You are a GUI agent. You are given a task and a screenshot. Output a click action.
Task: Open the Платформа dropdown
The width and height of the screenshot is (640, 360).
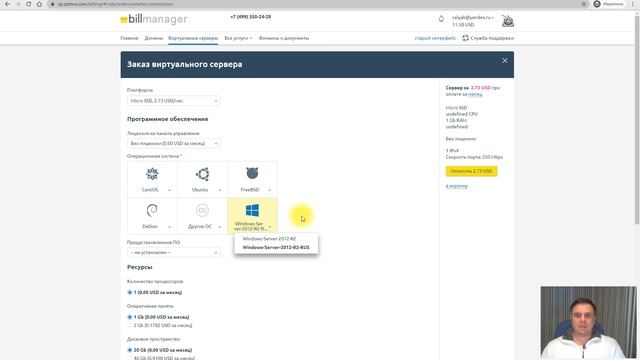(174, 100)
